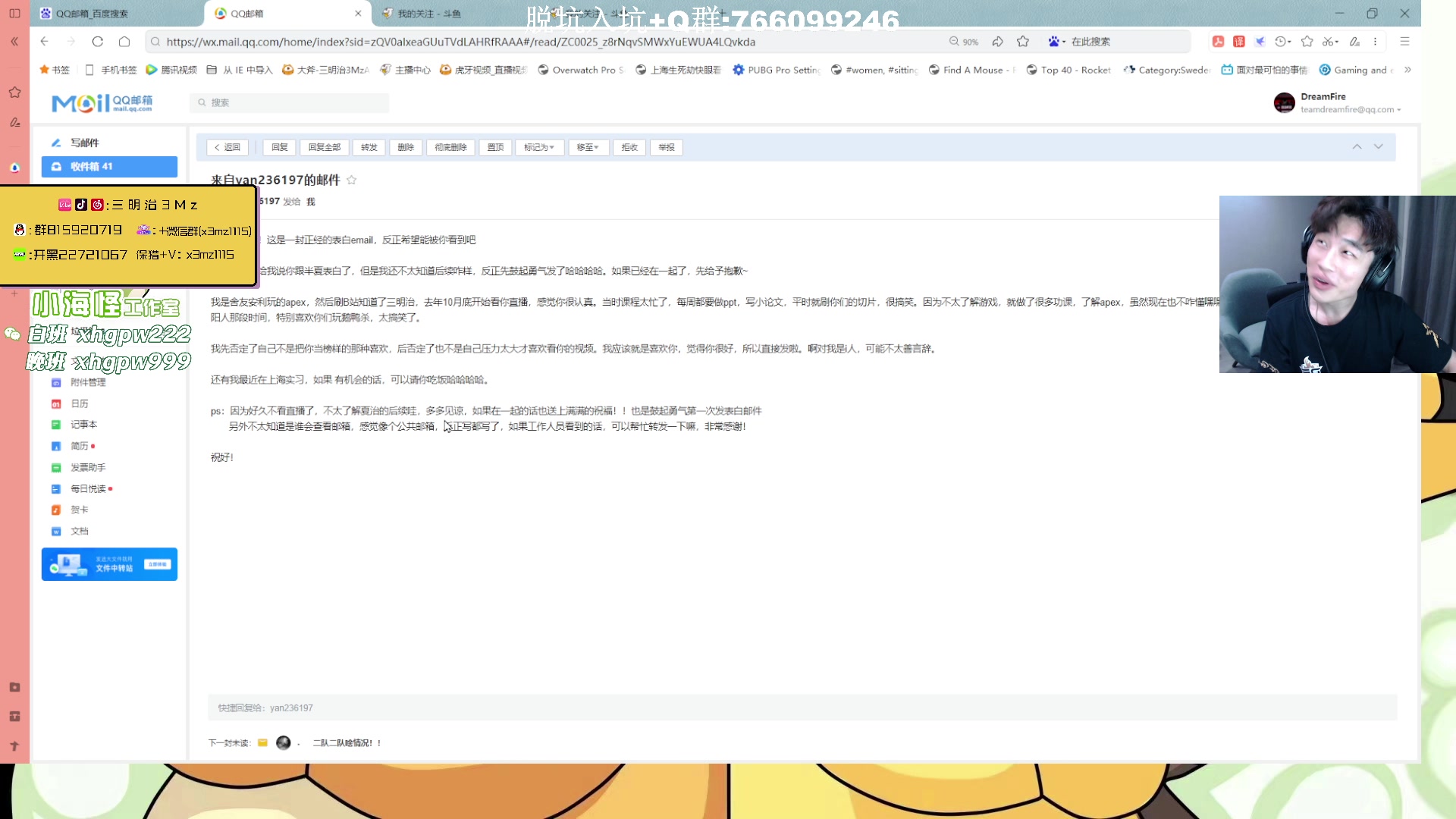Toggle the browser sidebar panel icon
The height and width of the screenshot is (819, 1456).
click(14, 14)
